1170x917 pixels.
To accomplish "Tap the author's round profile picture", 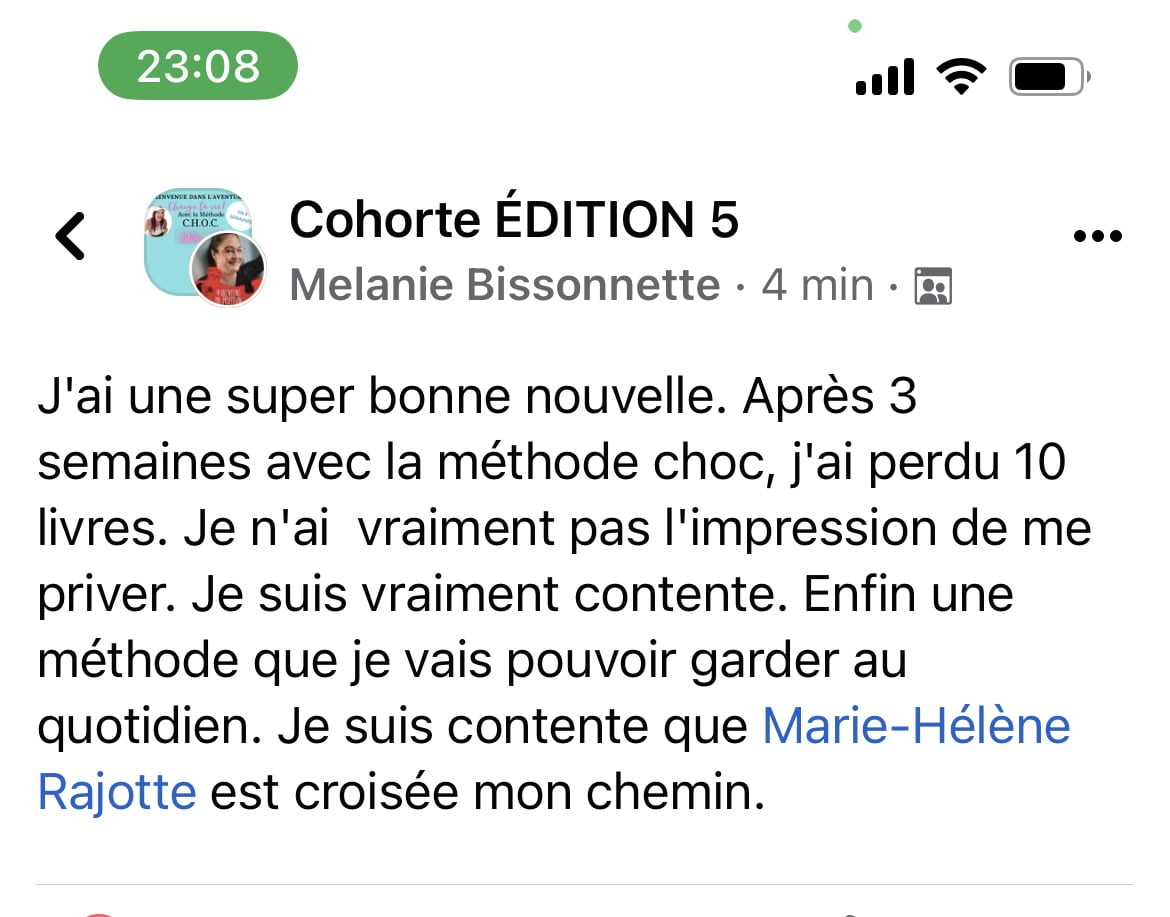I will coord(227,268).
